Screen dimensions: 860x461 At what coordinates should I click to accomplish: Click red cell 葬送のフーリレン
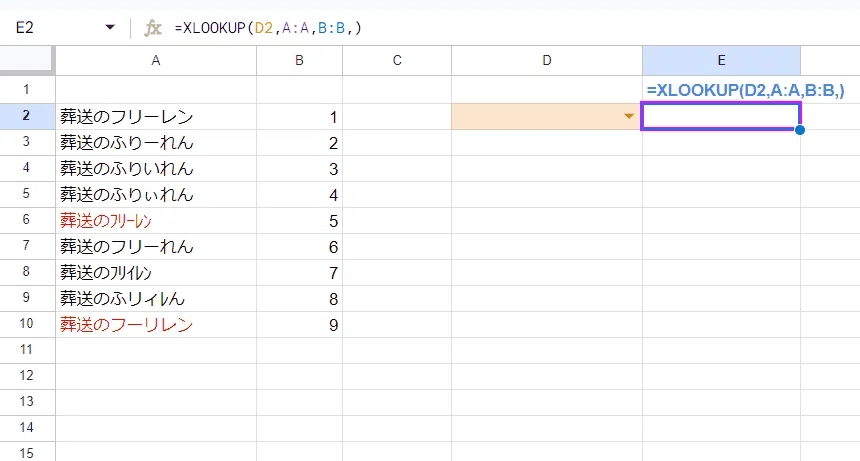[x=156, y=325]
